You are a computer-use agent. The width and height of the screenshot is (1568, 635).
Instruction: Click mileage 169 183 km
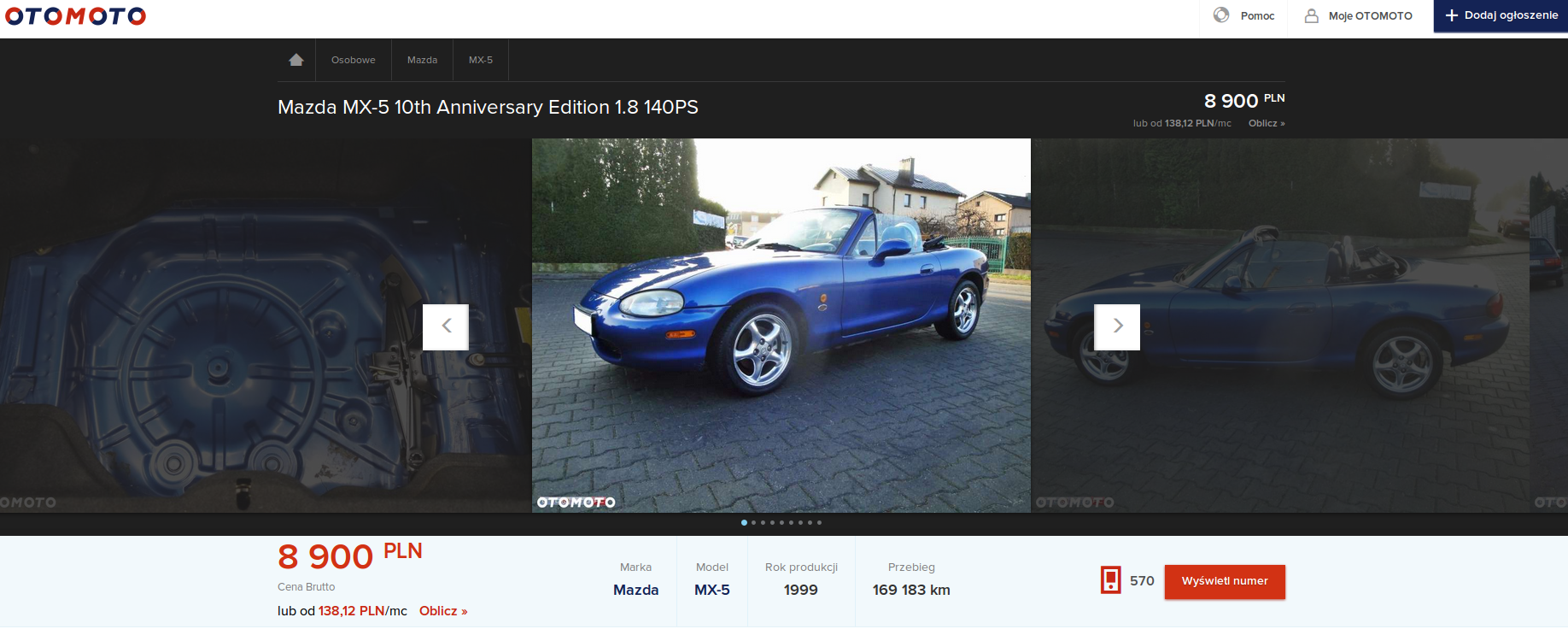(911, 590)
